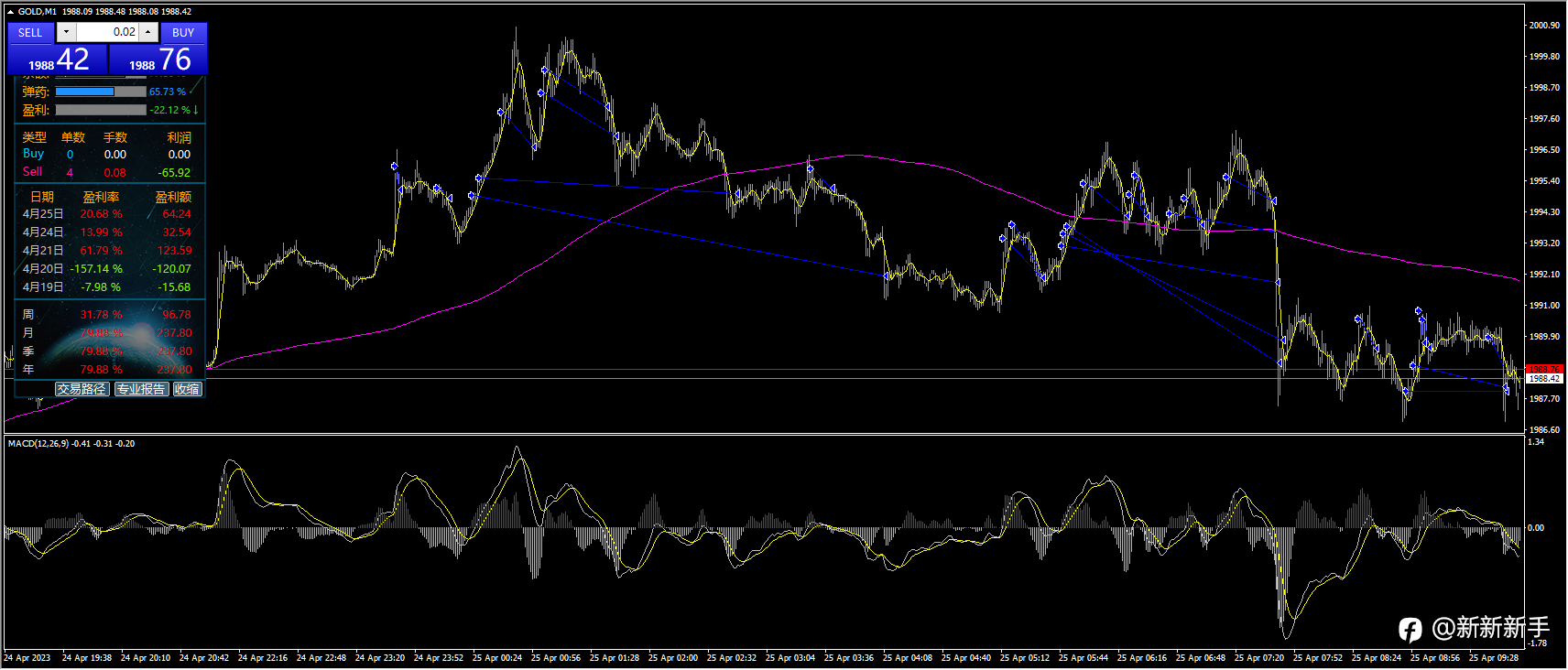Increase lot volume with the up arrow
1568x670 pixels.
pos(148,32)
